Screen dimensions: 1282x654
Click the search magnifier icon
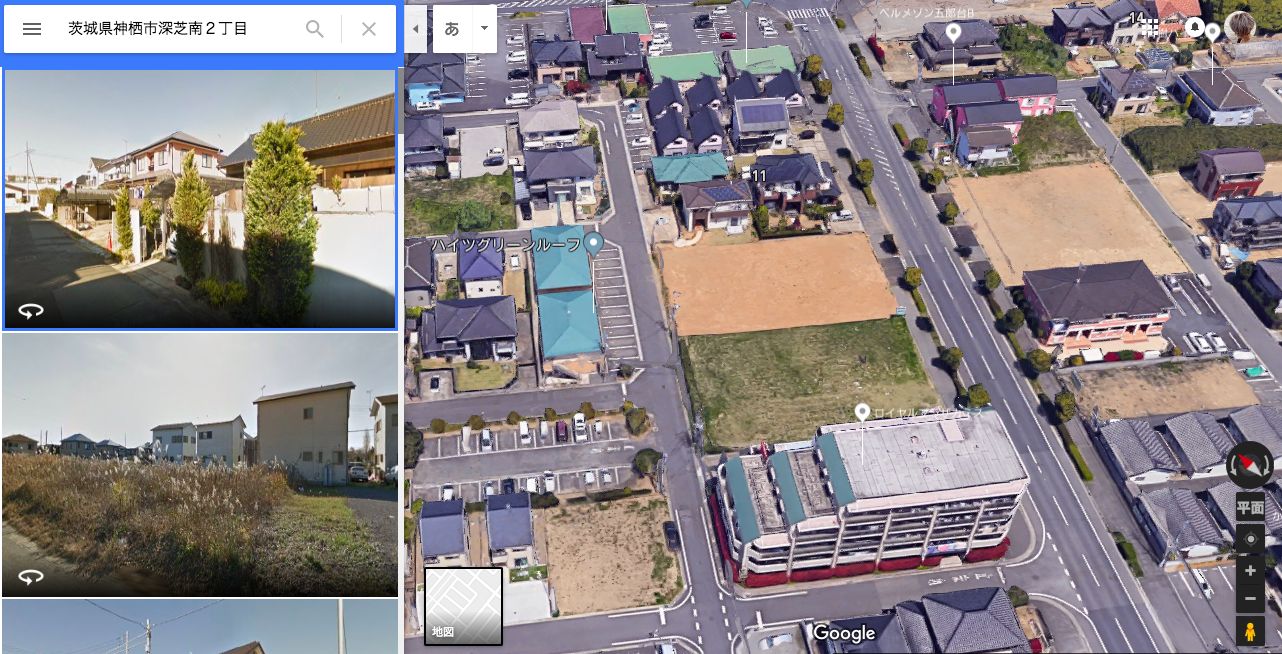point(315,29)
